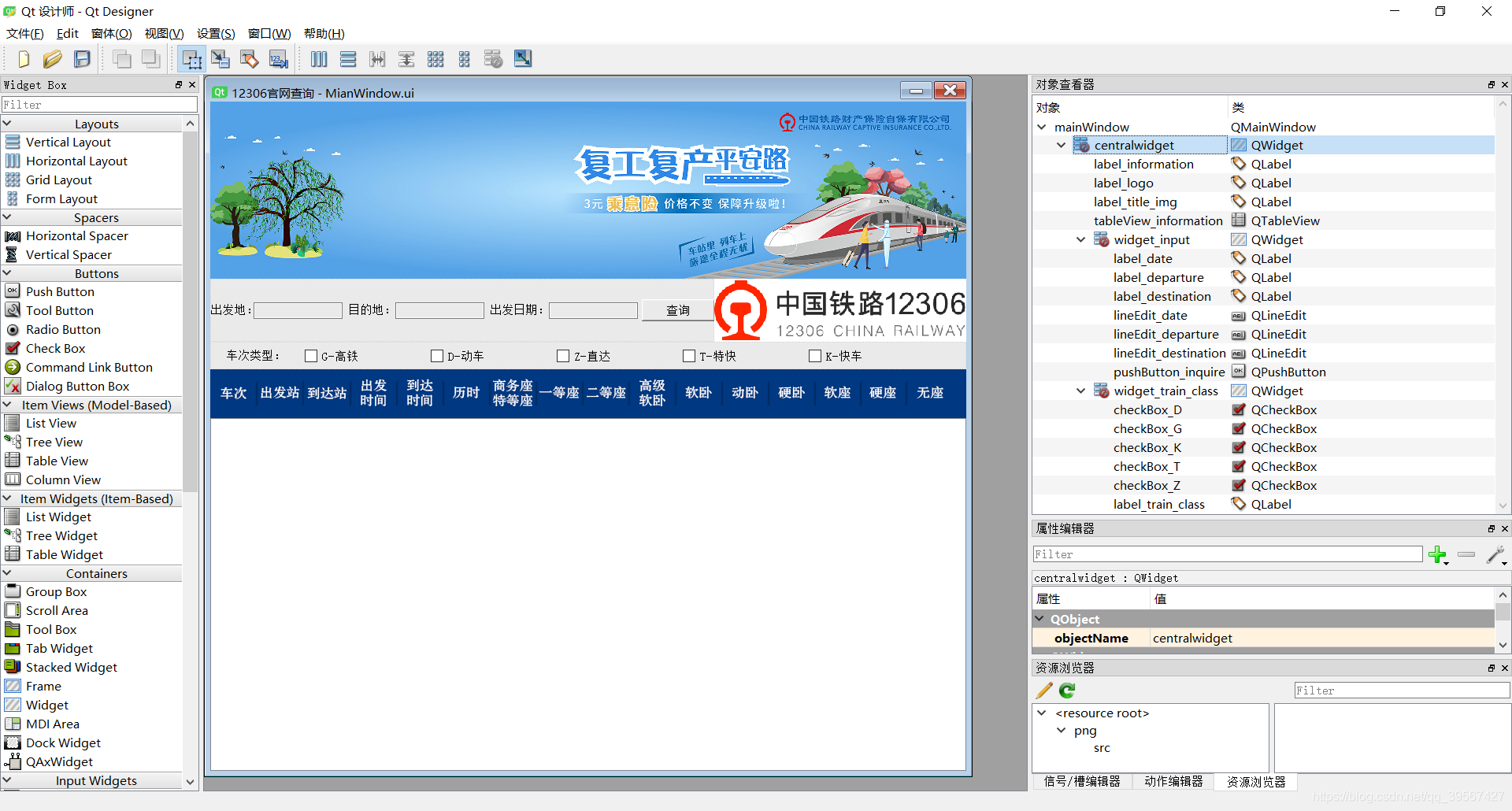Check the T-特快 checkbox
The width and height of the screenshot is (1512, 811).
(689, 356)
